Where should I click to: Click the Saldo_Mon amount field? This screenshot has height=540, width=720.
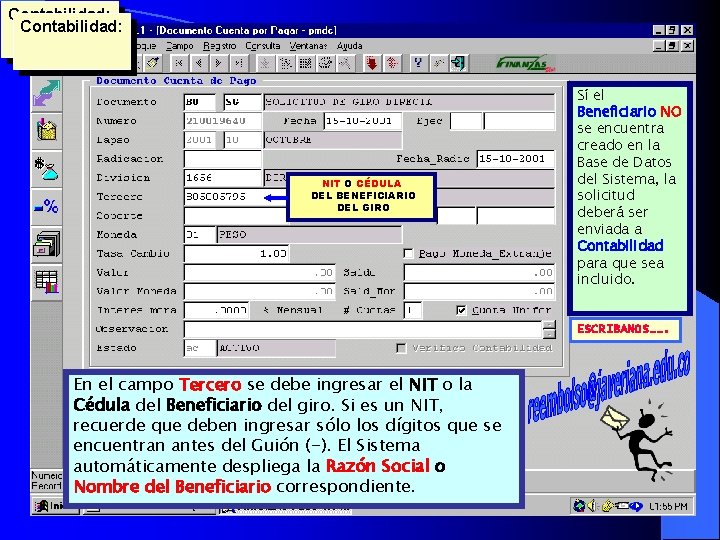[x=479, y=292]
